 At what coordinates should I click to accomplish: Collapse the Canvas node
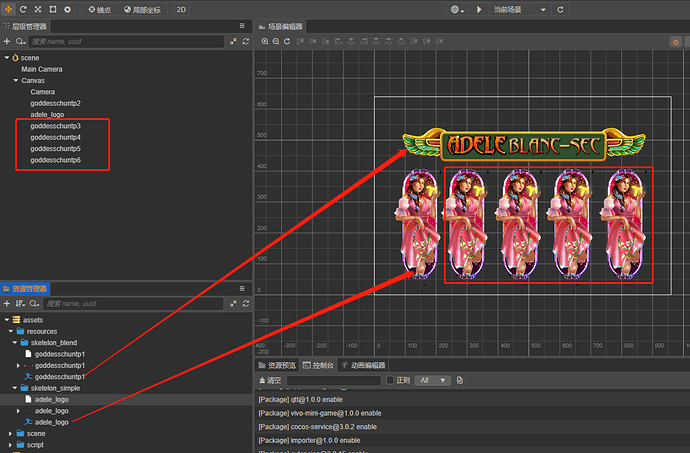click(16, 81)
